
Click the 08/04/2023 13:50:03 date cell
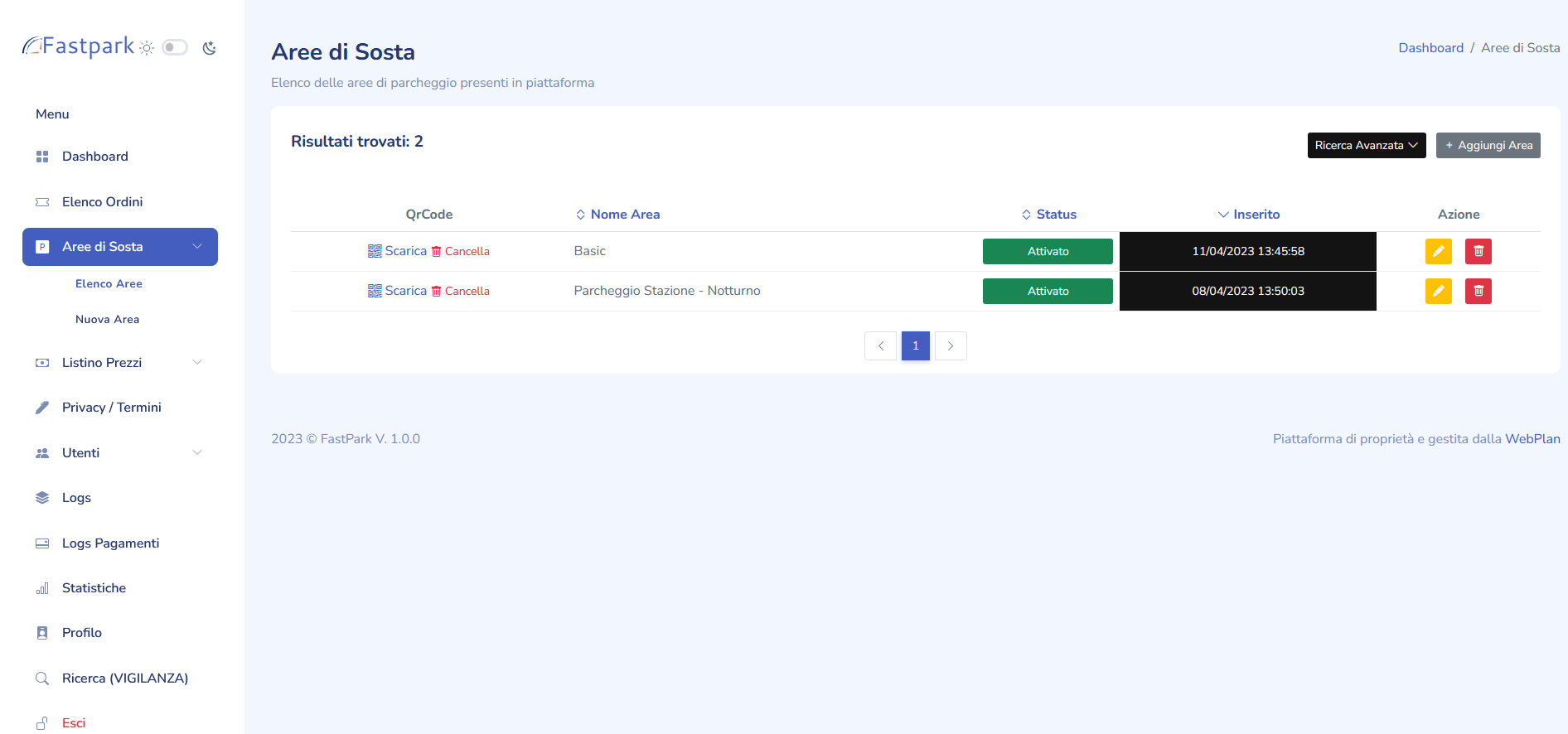[1248, 291]
